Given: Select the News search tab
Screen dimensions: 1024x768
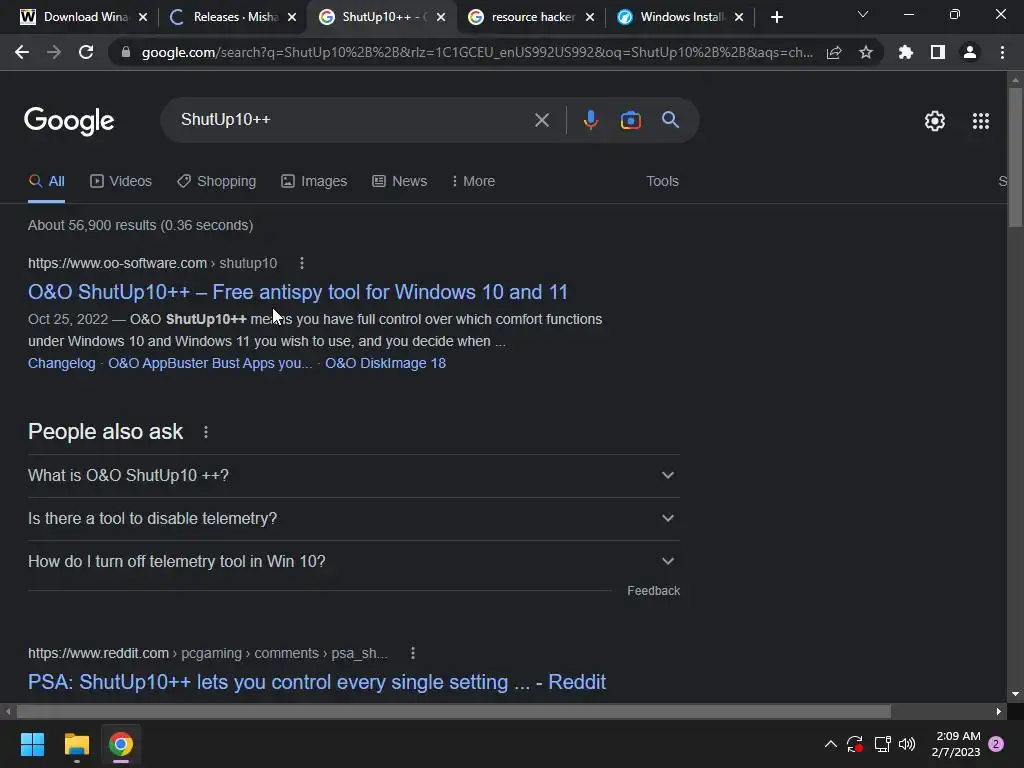Looking at the screenshot, I should (400, 181).
